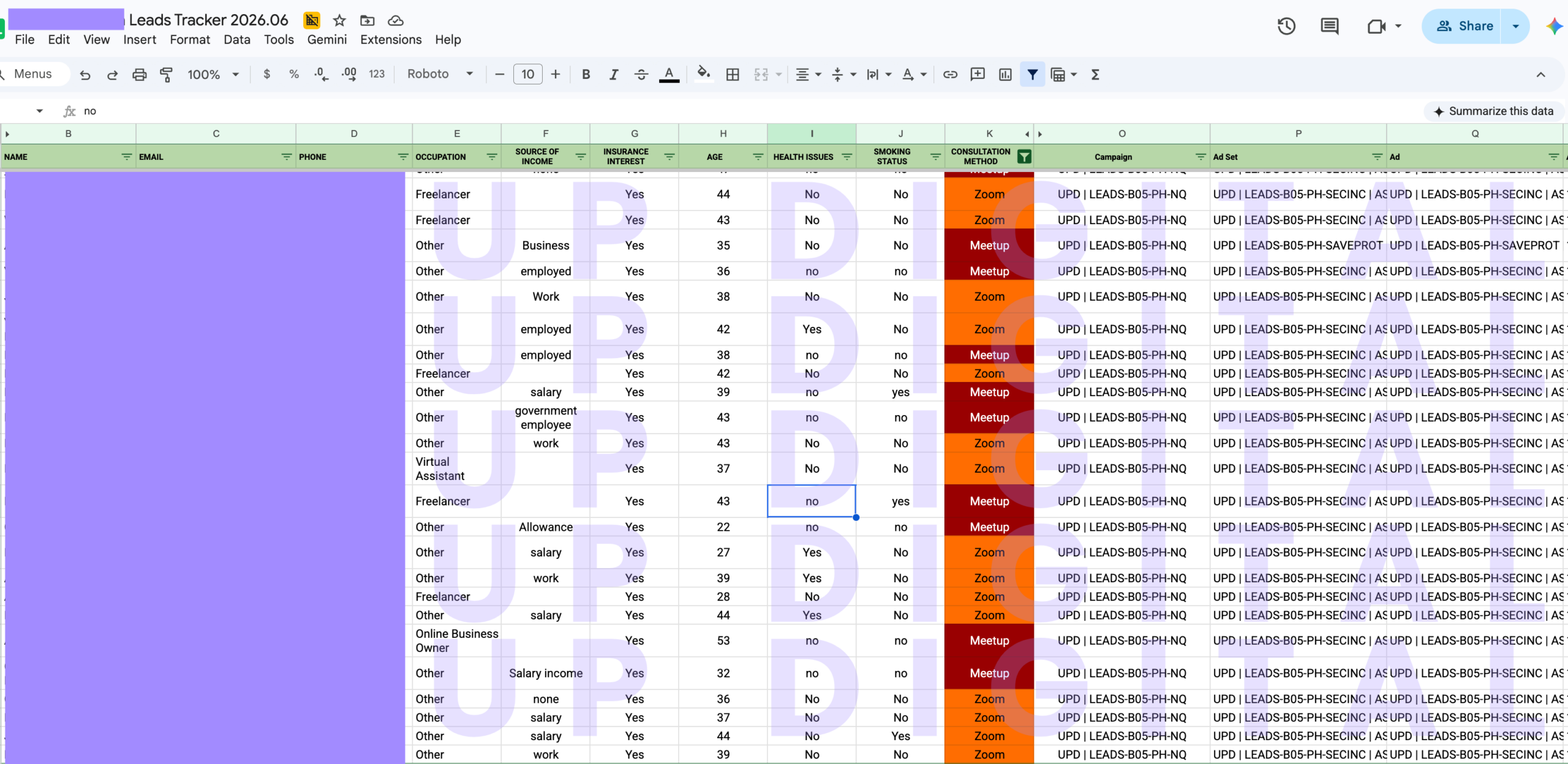Click the undo arrow icon
1568x764 pixels.
85,75
